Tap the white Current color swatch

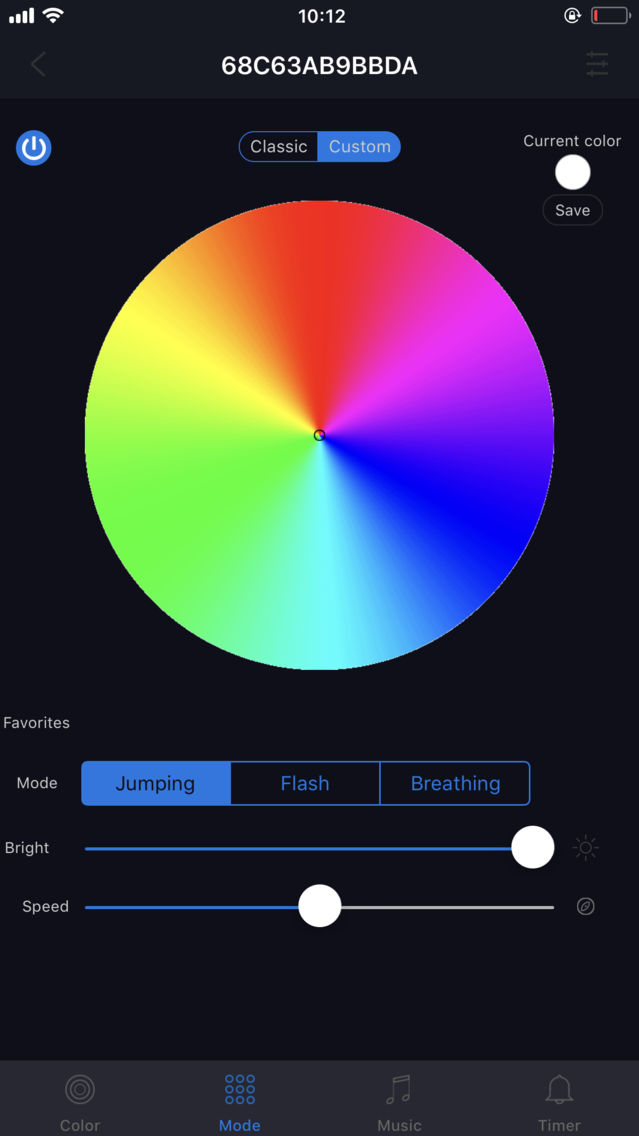[572, 172]
